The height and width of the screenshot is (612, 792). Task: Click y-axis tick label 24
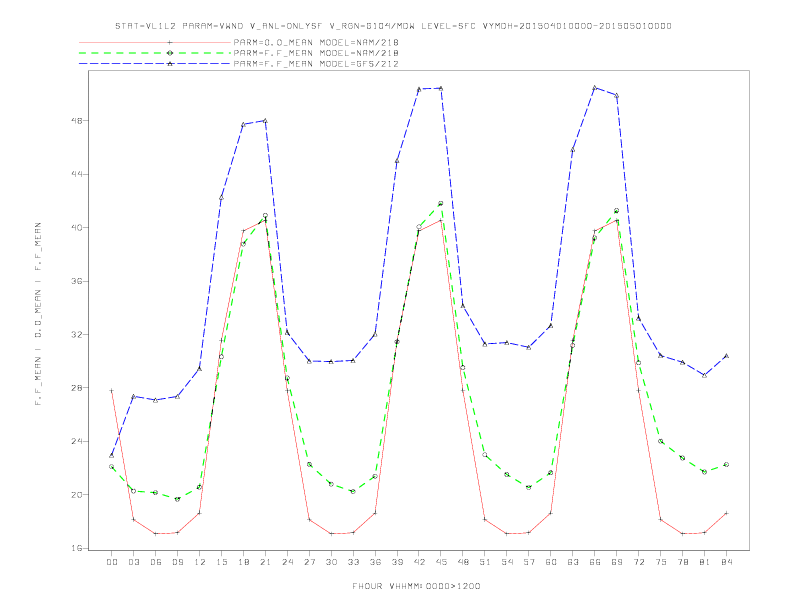(x=79, y=441)
